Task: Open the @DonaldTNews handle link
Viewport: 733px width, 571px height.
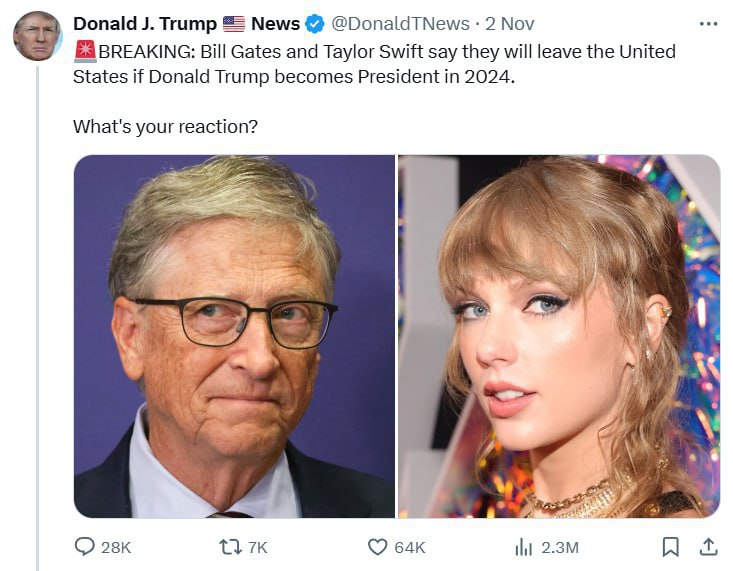Action: click(x=400, y=23)
